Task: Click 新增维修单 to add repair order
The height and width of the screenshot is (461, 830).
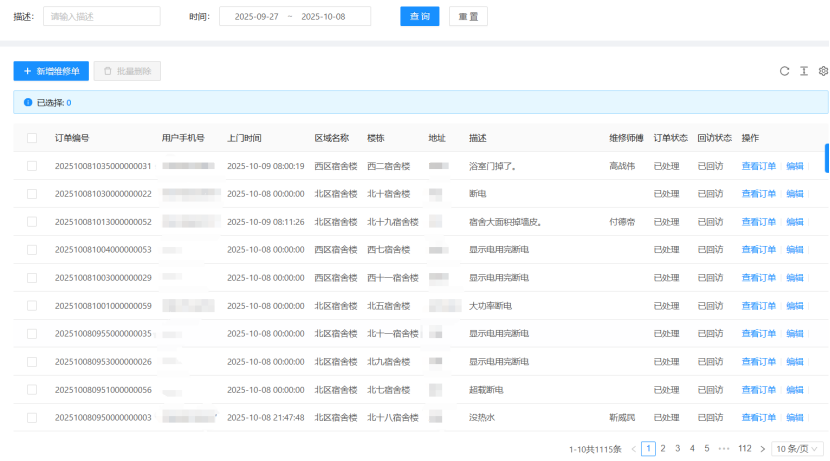Action: (51, 71)
